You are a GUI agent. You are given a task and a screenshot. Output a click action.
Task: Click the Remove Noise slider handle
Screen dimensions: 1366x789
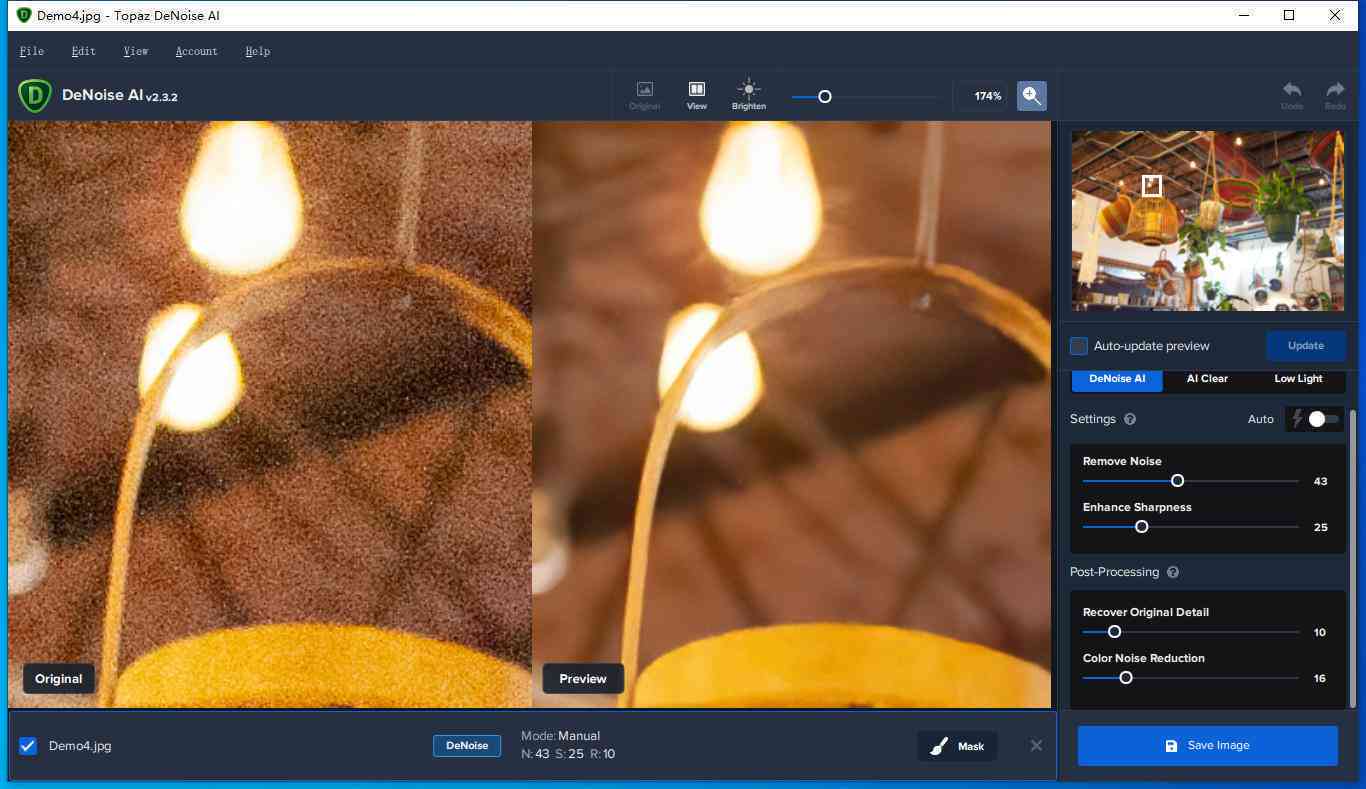pyautogui.click(x=1177, y=481)
